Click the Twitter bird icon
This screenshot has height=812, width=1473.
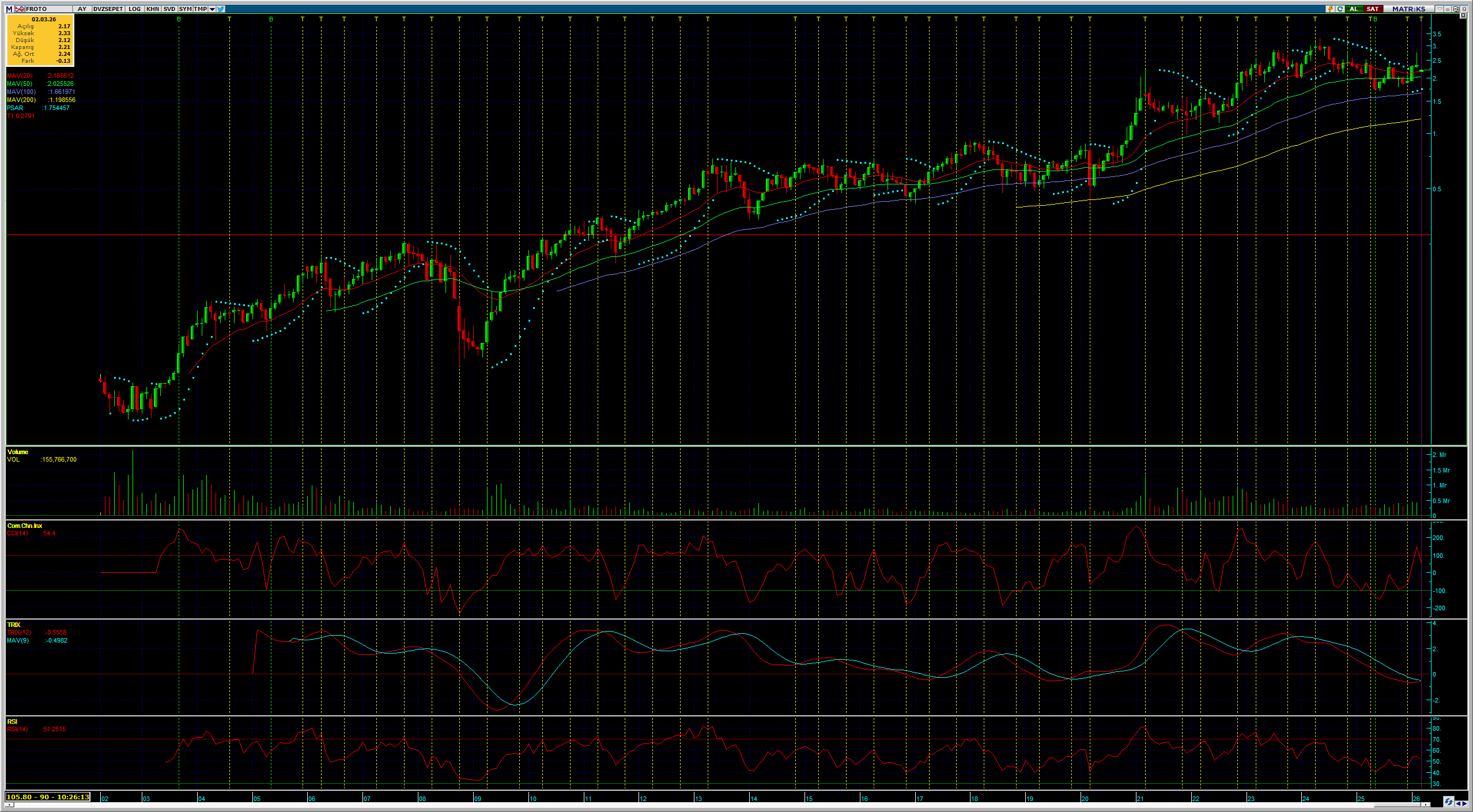221,9
